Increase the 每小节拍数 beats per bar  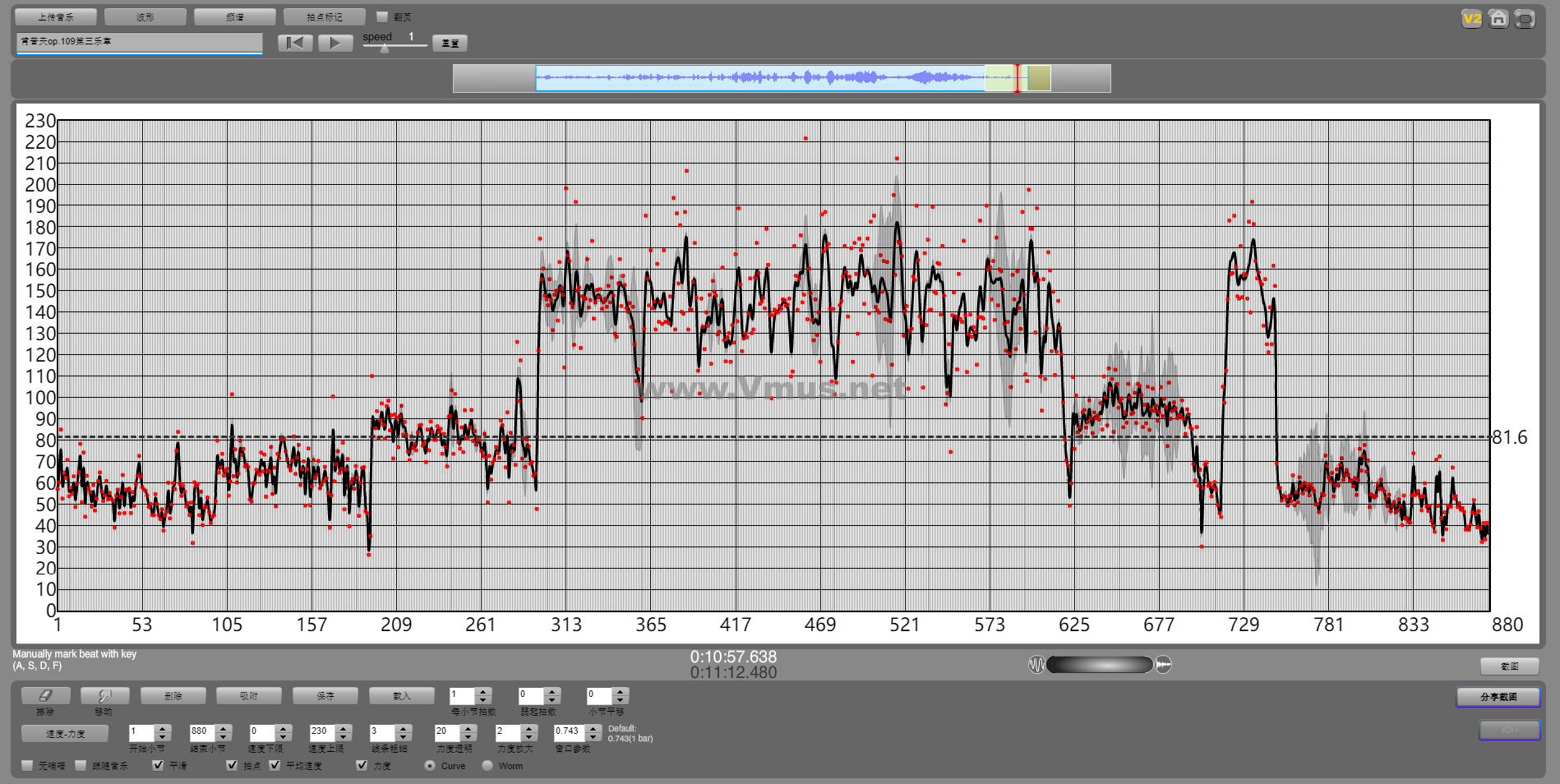click(x=483, y=692)
